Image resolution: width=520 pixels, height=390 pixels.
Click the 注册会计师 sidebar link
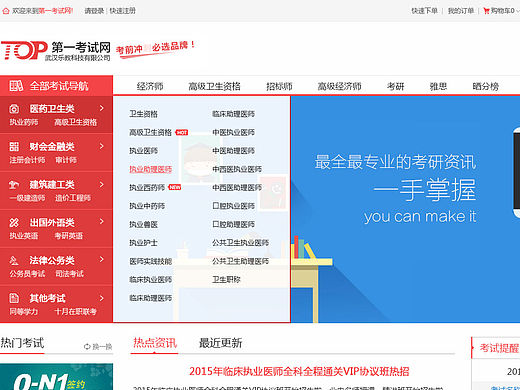[x=27, y=160]
